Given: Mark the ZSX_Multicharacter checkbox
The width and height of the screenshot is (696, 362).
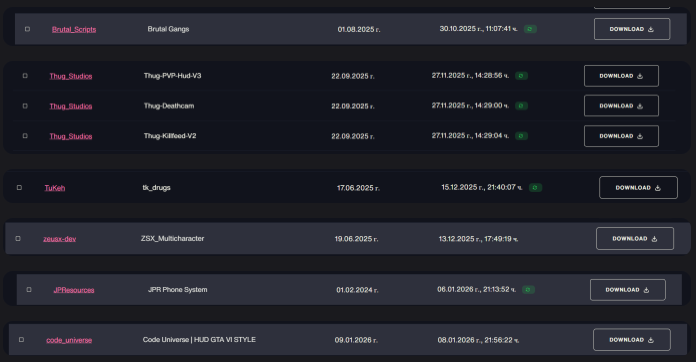Looking at the screenshot, I should point(18,239).
